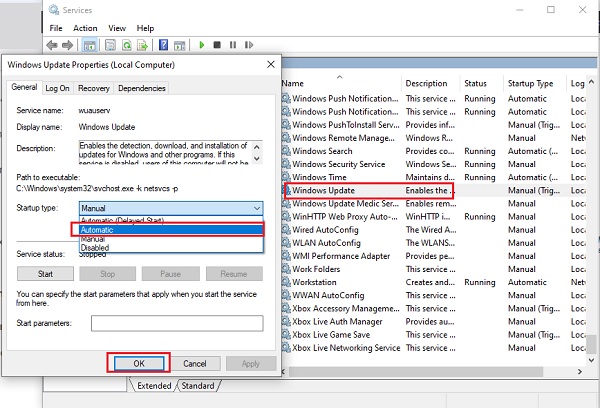Image resolution: width=600 pixels, height=408 pixels.
Task: Click the Forward arrow in Services toolbar
Action: [67, 45]
